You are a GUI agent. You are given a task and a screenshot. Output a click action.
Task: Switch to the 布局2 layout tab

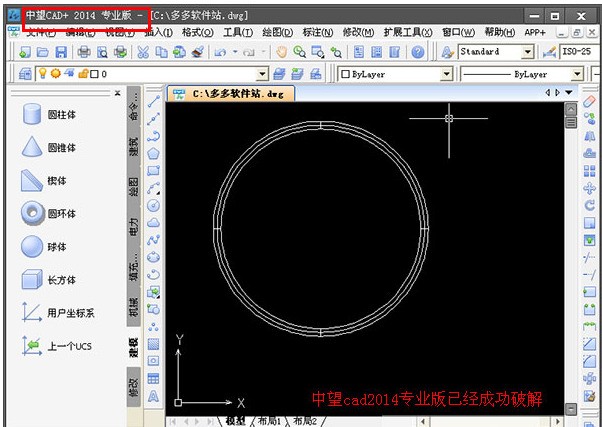coord(305,421)
